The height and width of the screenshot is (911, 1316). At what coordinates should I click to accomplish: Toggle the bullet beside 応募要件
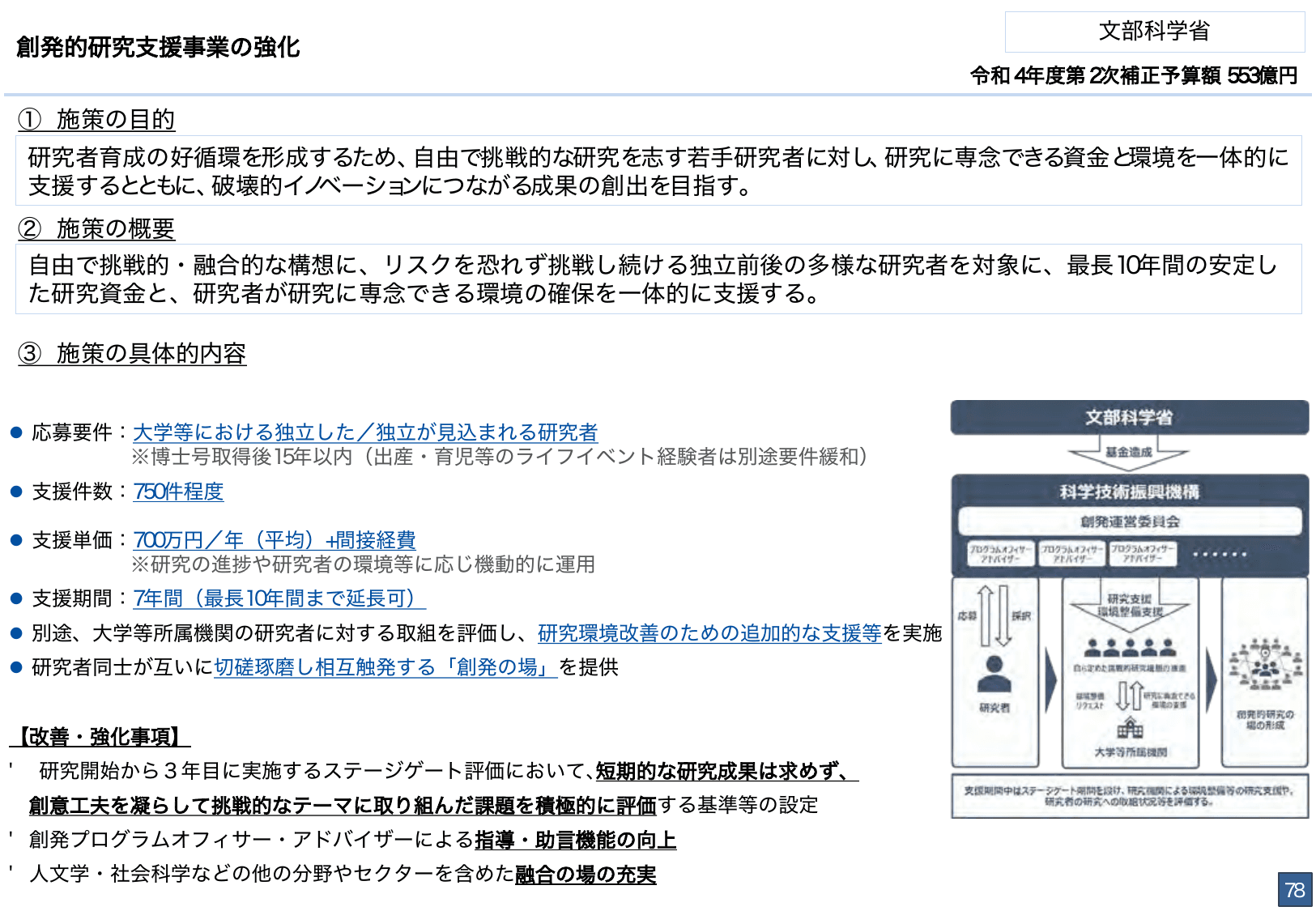tap(16, 433)
